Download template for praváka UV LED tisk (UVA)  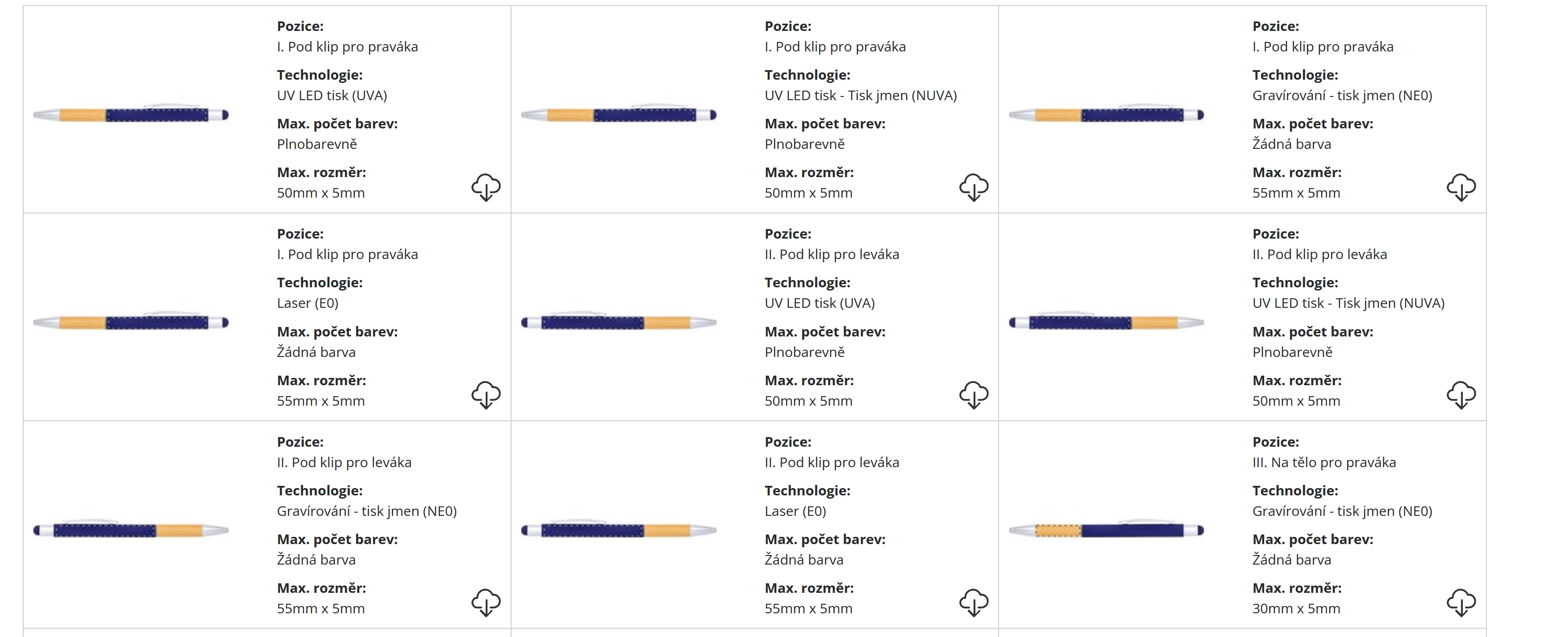pyautogui.click(x=486, y=187)
